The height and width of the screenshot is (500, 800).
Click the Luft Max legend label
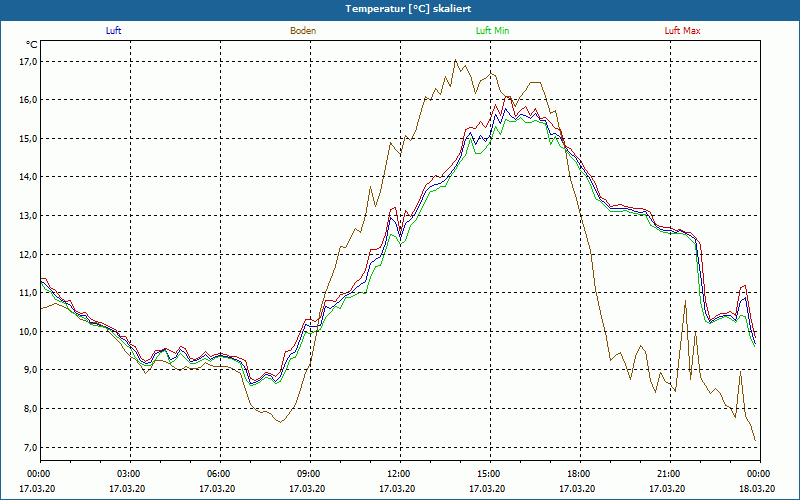point(682,31)
